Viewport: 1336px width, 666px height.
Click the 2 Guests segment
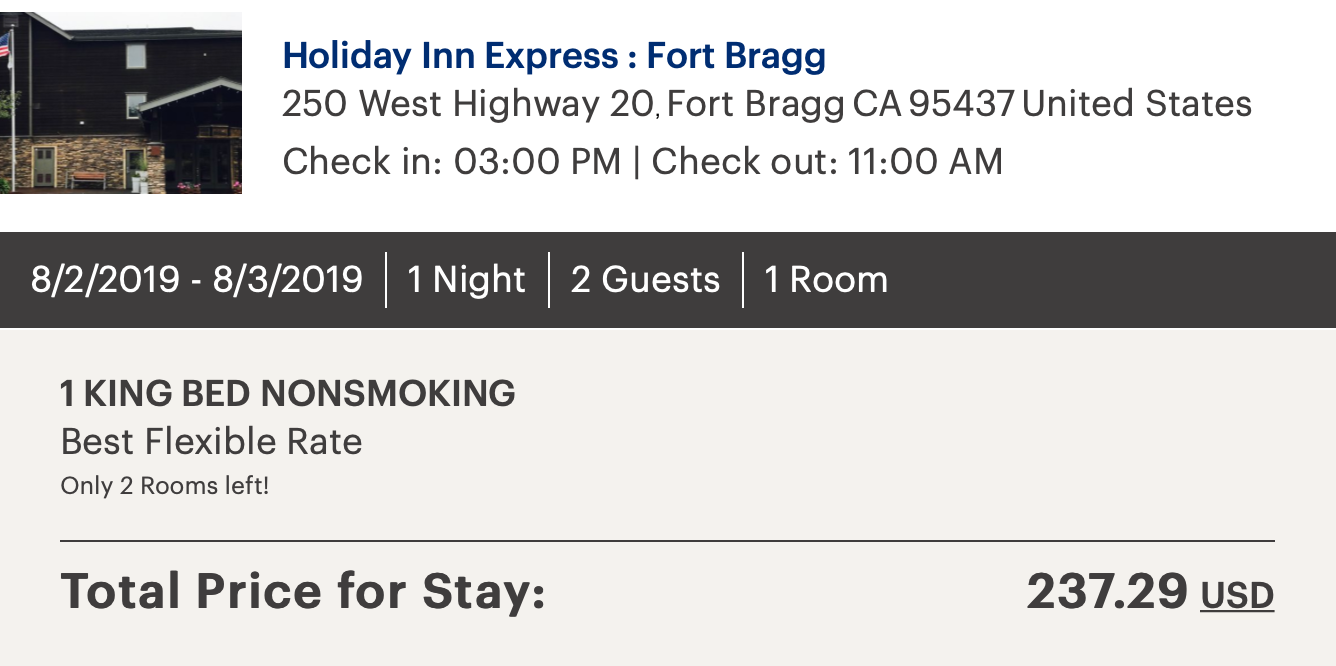(645, 279)
